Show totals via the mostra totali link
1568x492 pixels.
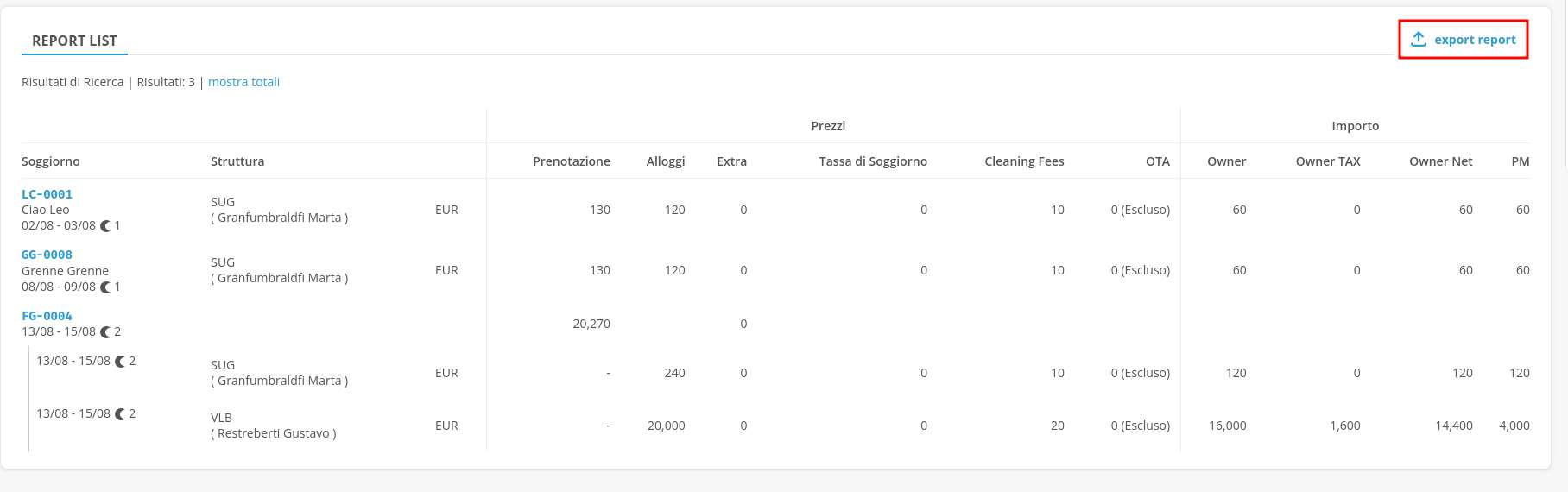(x=243, y=82)
